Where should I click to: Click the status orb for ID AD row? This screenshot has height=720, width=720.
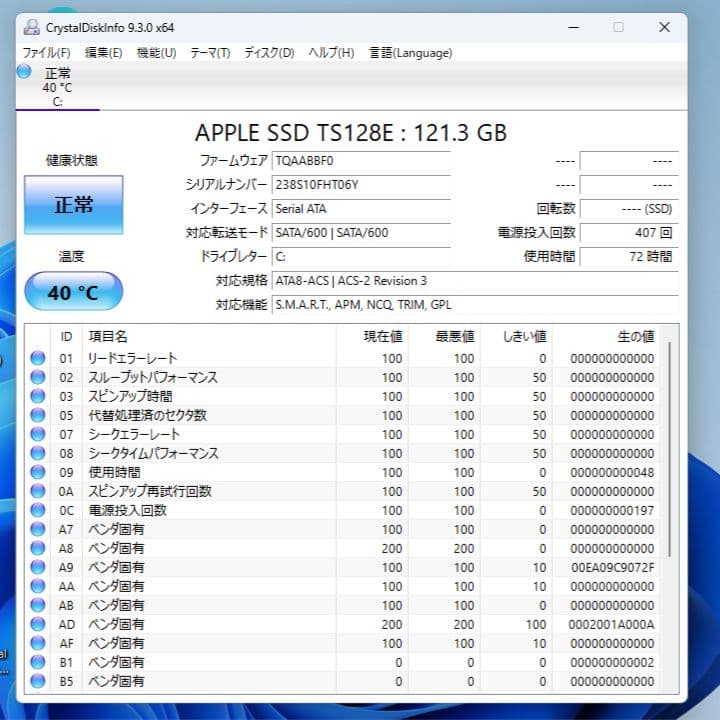click(38, 624)
